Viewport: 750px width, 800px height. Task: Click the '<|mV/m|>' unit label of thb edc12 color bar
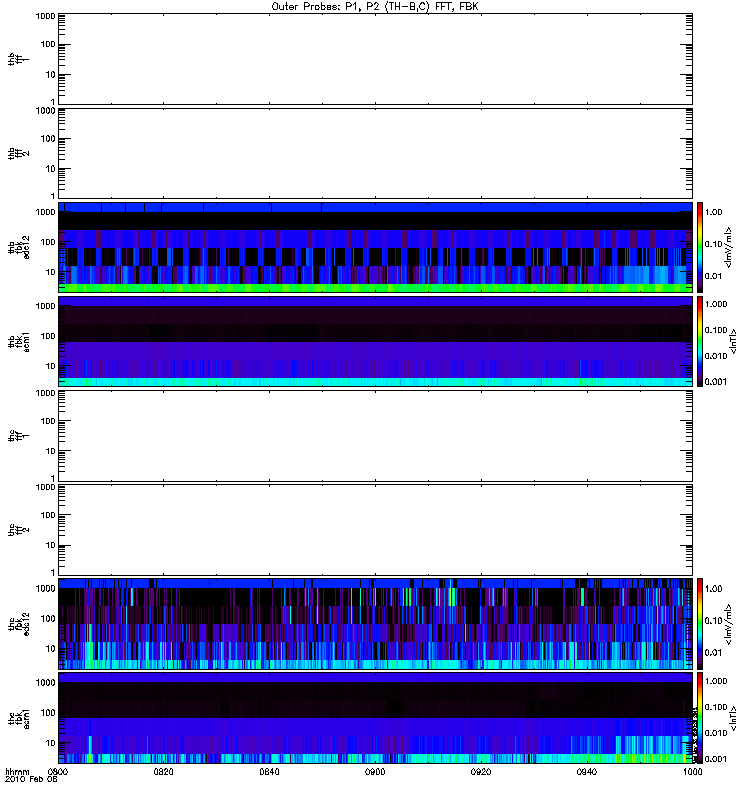tap(729, 247)
